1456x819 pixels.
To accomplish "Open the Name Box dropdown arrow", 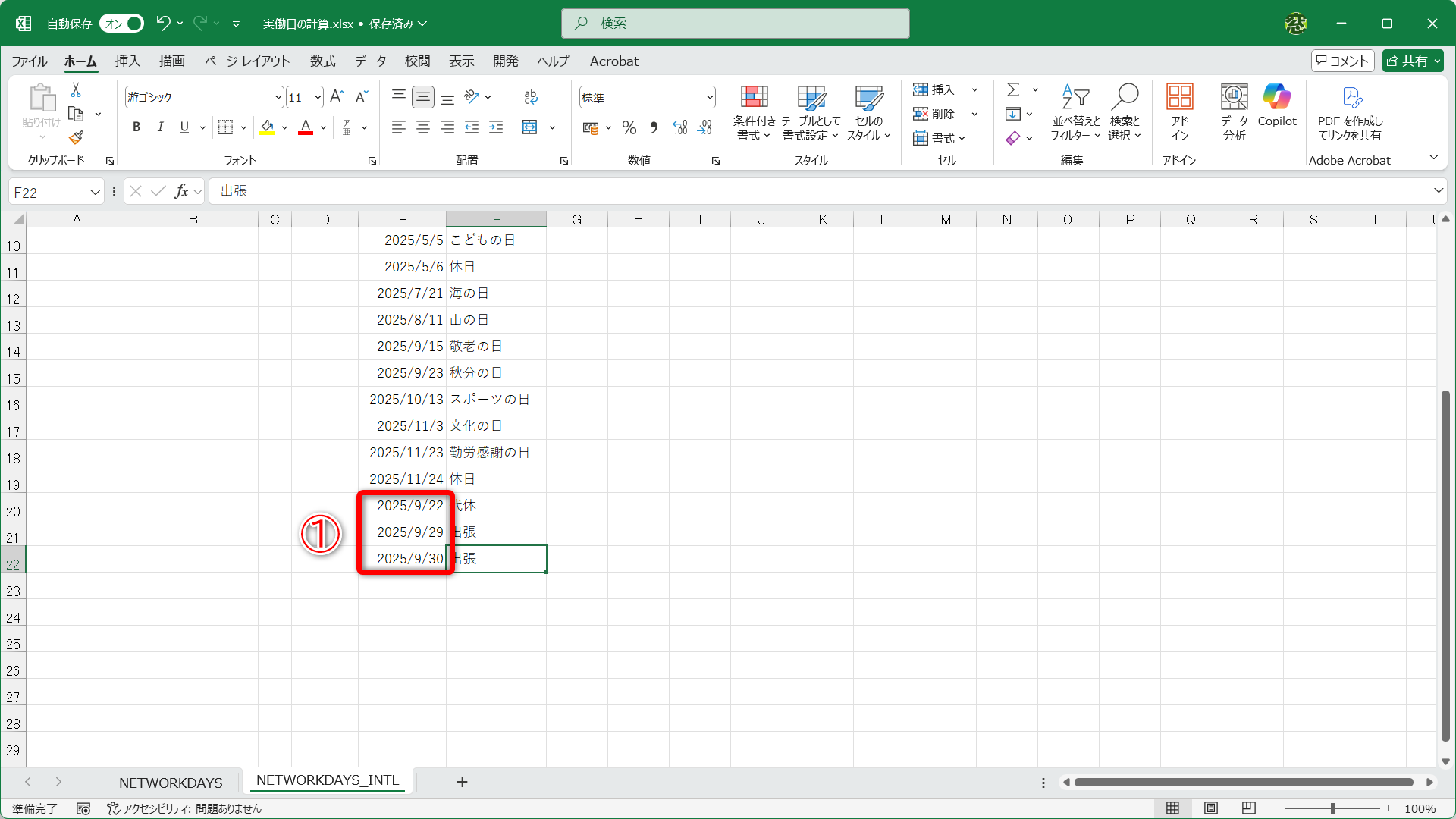I will tap(95, 193).
